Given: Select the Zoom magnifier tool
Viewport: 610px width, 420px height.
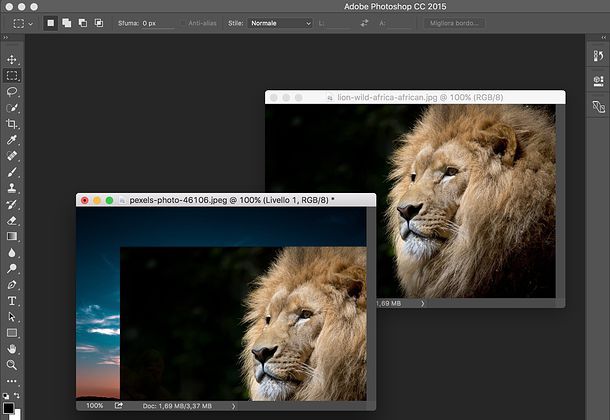Looking at the screenshot, I should [x=12, y=365].
